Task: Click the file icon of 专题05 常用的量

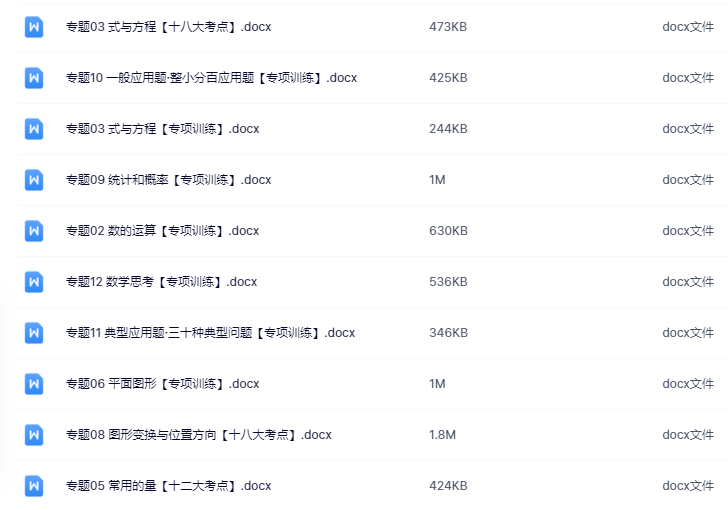Action: click(x=34, y=486)
